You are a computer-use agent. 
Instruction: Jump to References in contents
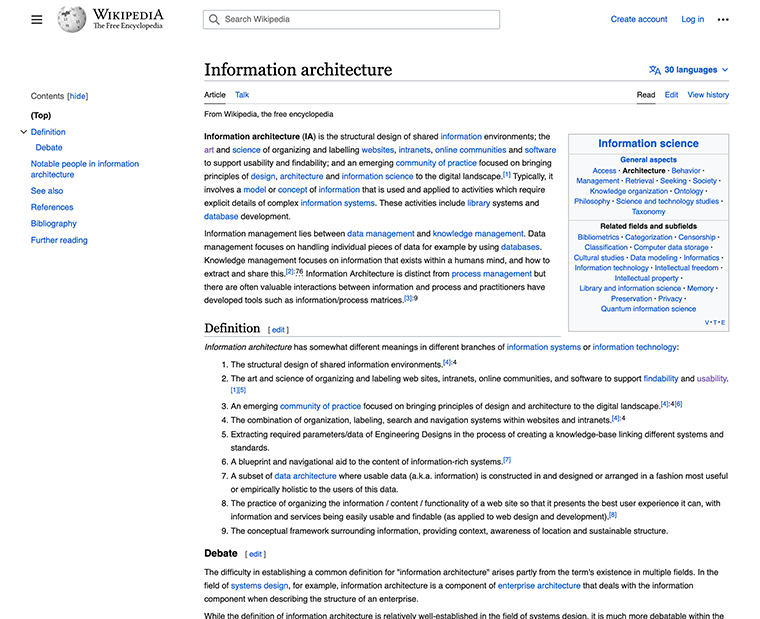52,207
